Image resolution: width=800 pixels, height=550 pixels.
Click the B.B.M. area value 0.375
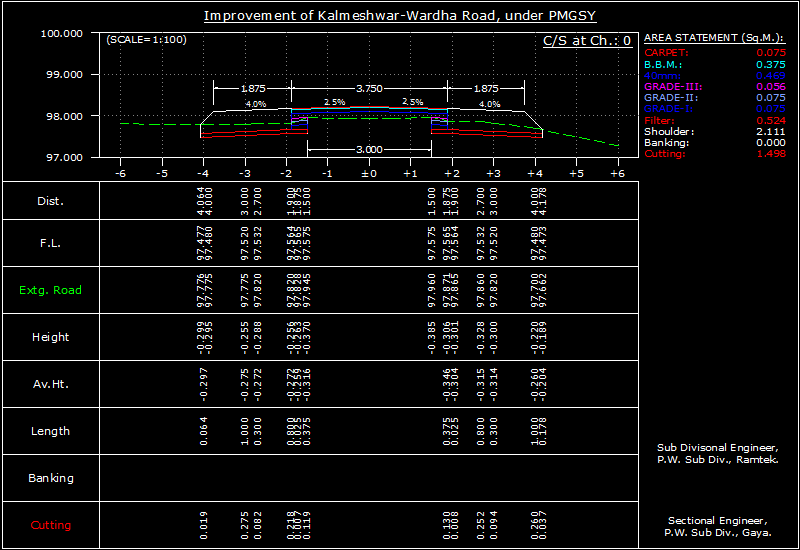770,64
